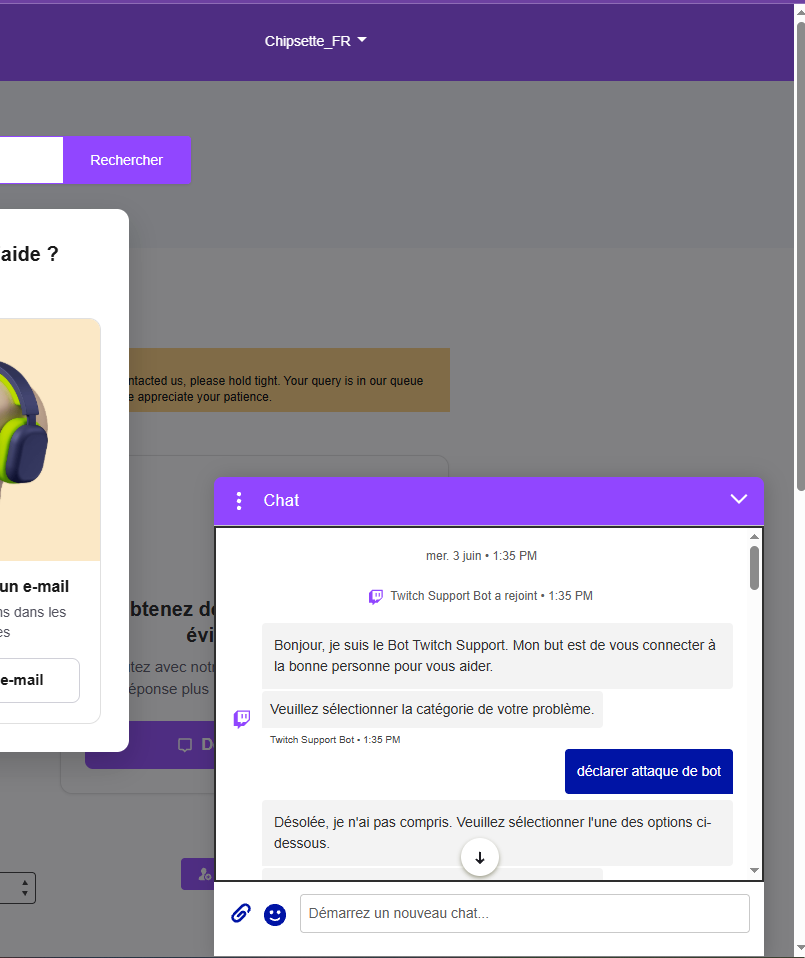This screenshot has width=805, height=958.
Task: Open the Chipsette_FR account dropdown
Action: click(315, 41)
